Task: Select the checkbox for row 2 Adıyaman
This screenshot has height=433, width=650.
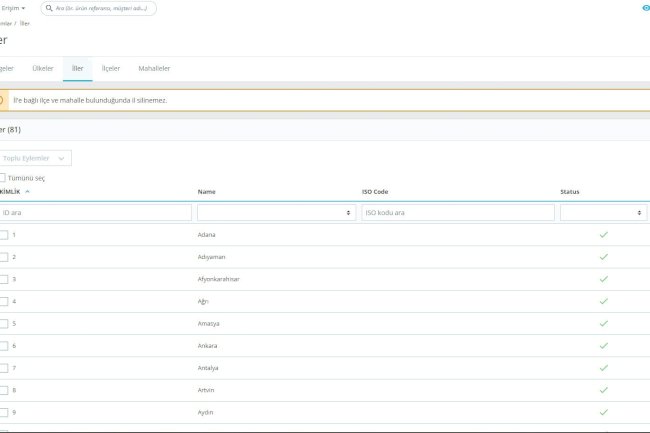Action: (3, 257)
